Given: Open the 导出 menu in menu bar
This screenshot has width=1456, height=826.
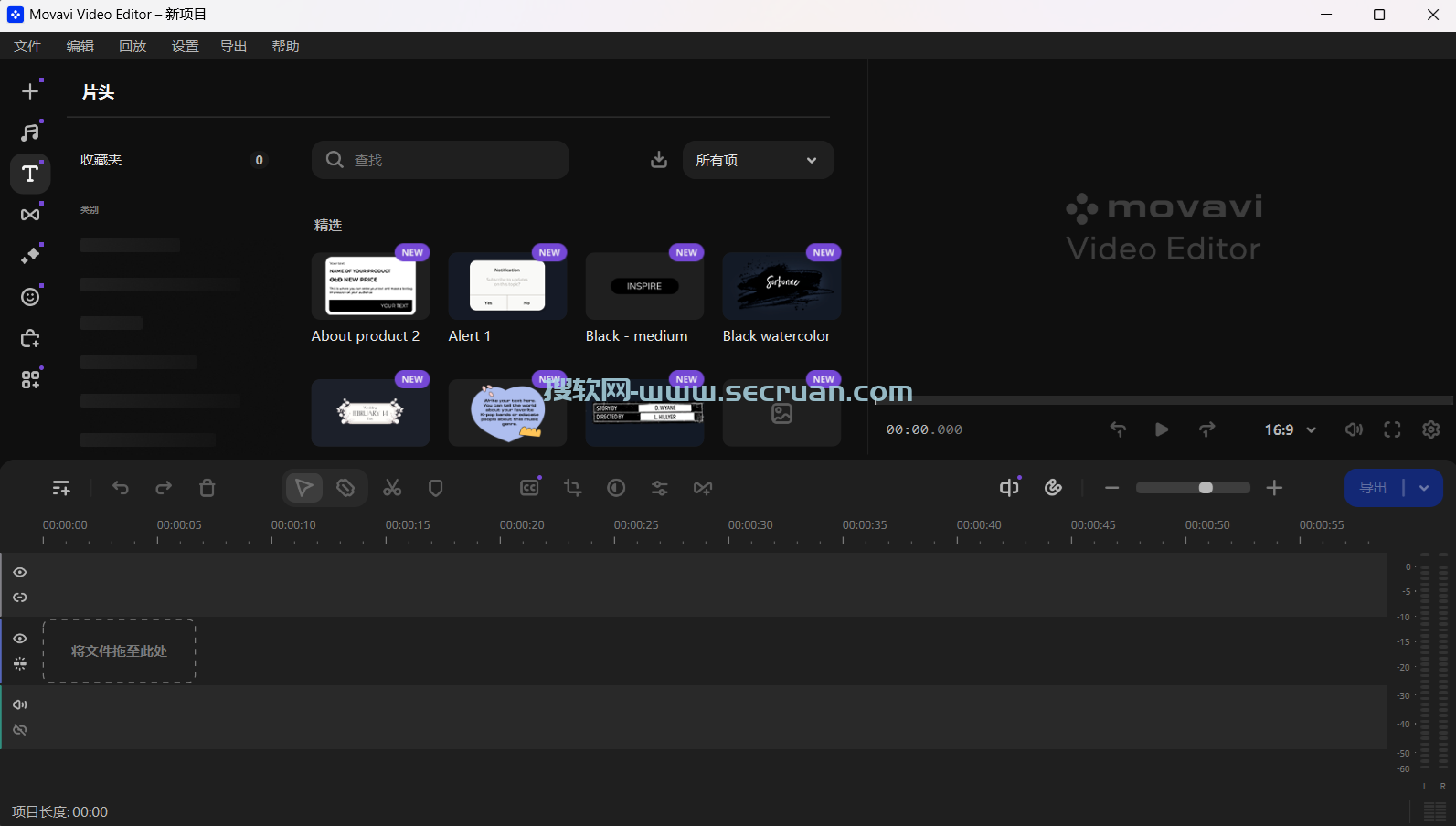Looking at the screenshot, I should [x=233, y=46].
